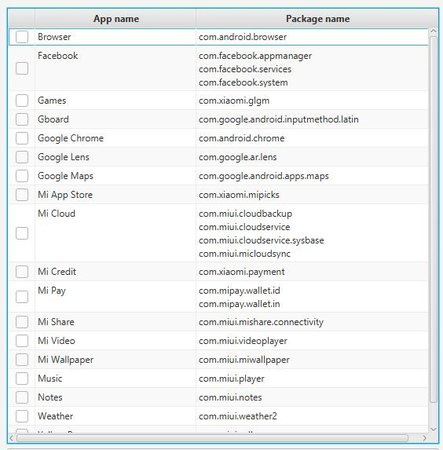Click the Mi App Store name
443x450 pixels.
click(65, 195)
